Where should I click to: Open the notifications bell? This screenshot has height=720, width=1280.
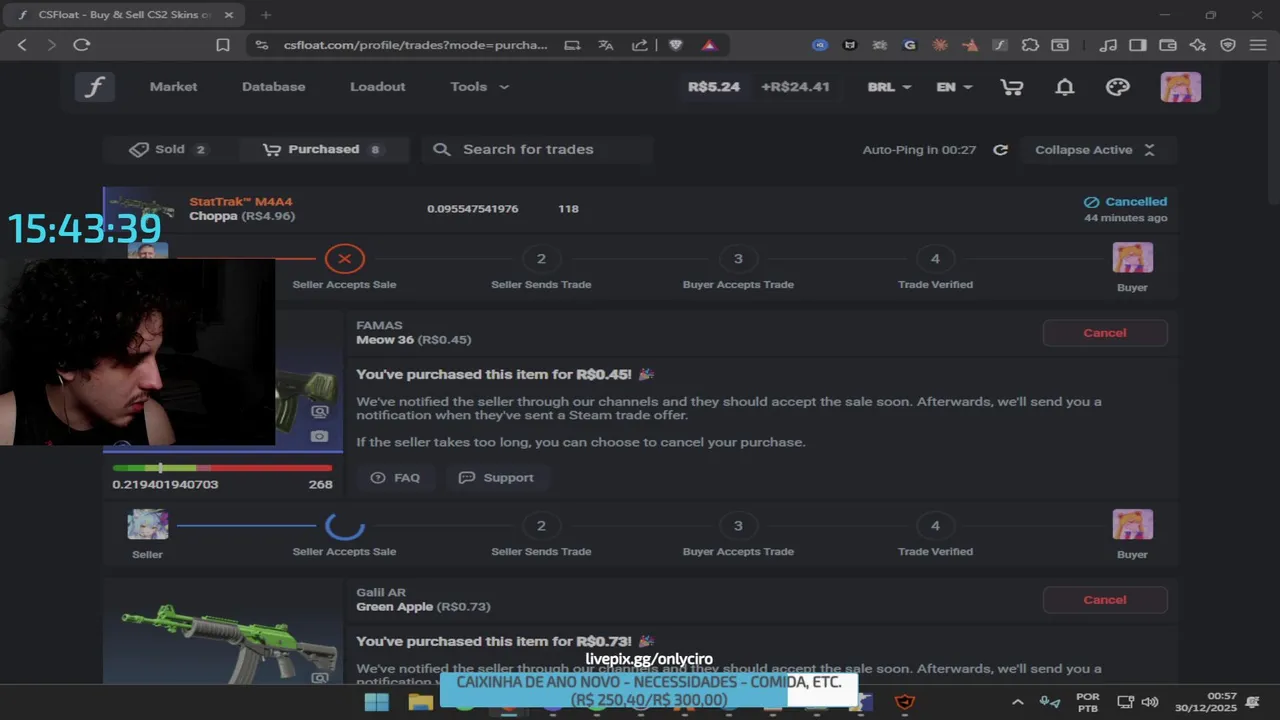click(x=1065, y=87)
